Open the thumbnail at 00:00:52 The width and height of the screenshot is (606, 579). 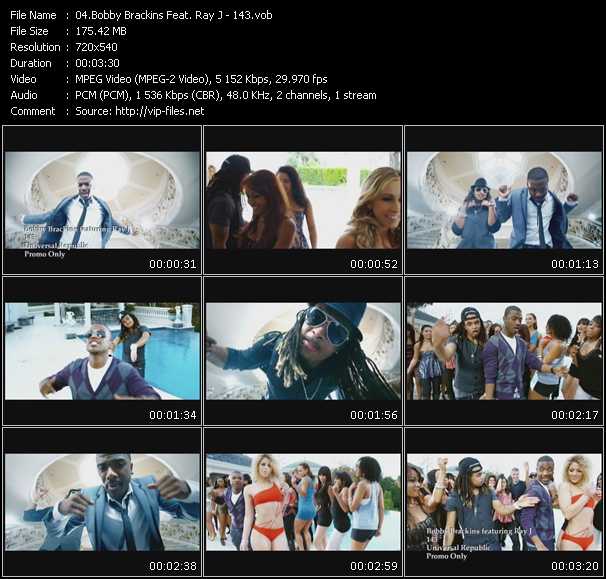303,200
